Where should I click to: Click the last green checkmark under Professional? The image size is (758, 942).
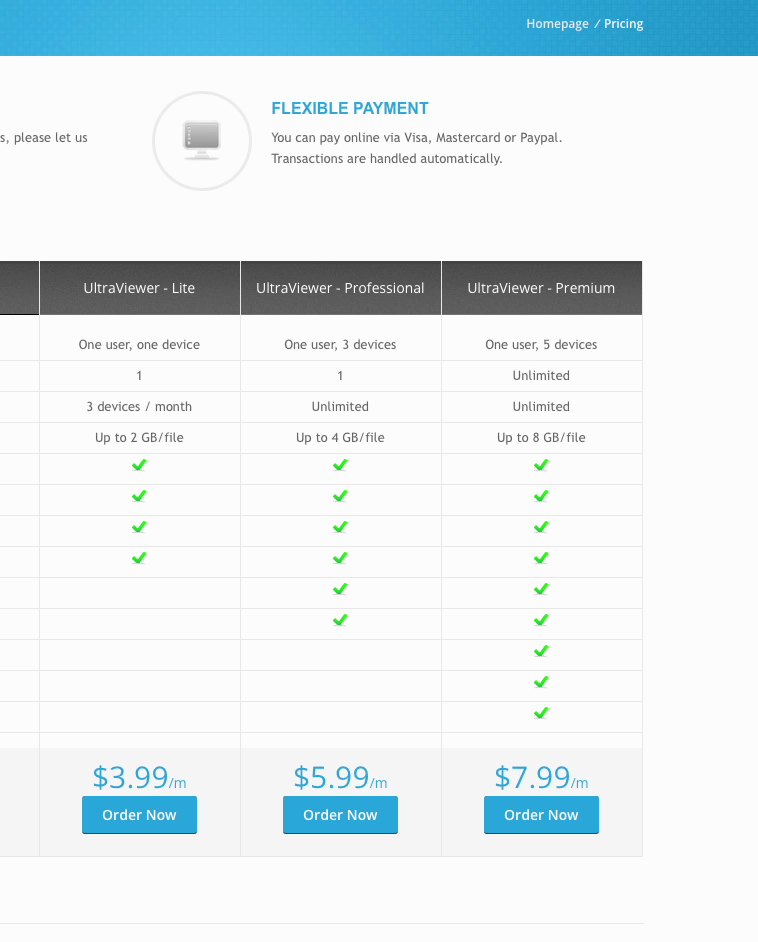(340, 620)
